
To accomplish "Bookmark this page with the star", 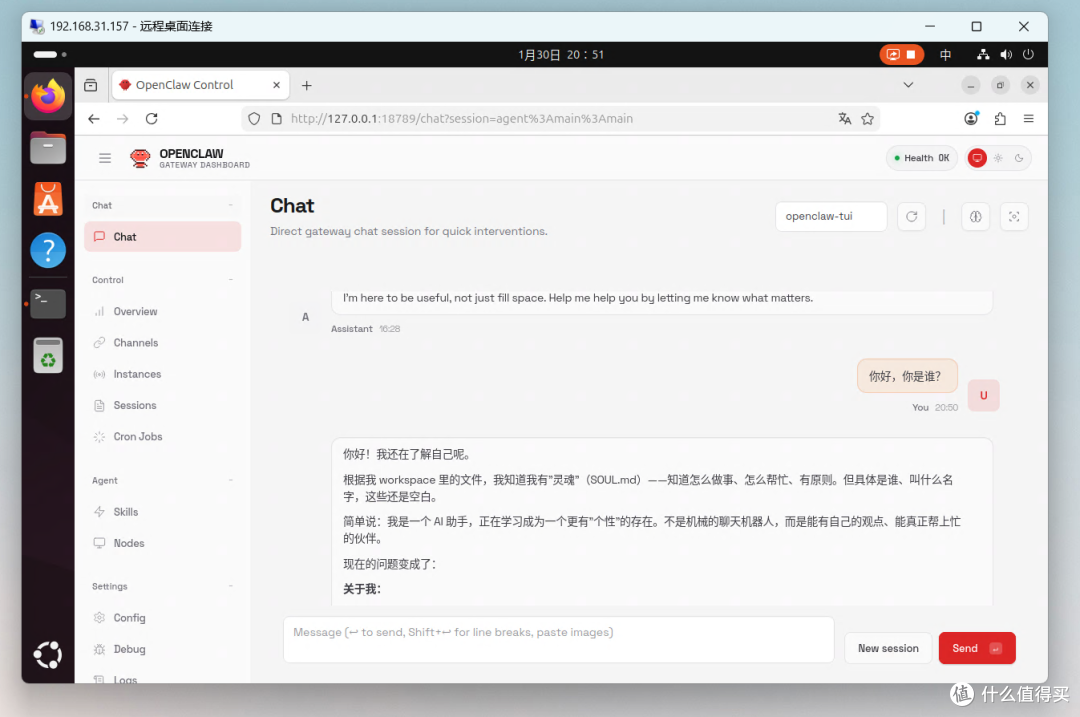I will 867,118.
